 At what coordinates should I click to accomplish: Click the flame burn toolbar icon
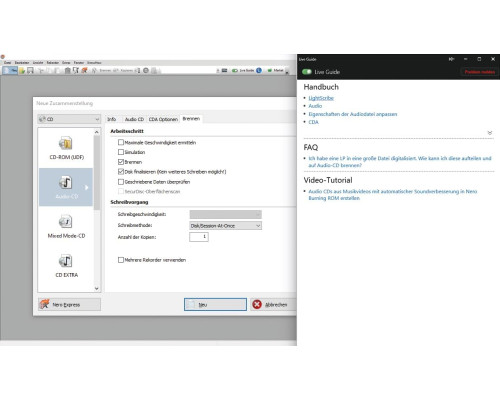[x=85, y=70]
